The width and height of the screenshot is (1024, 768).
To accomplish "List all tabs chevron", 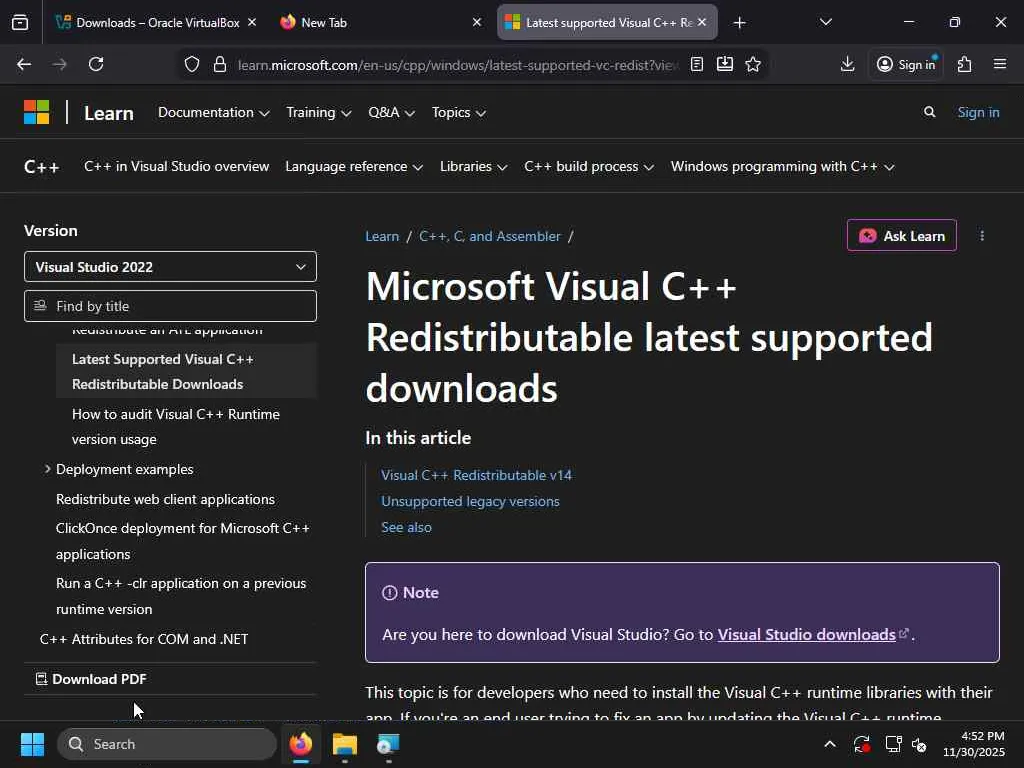I will click(826, 22).
